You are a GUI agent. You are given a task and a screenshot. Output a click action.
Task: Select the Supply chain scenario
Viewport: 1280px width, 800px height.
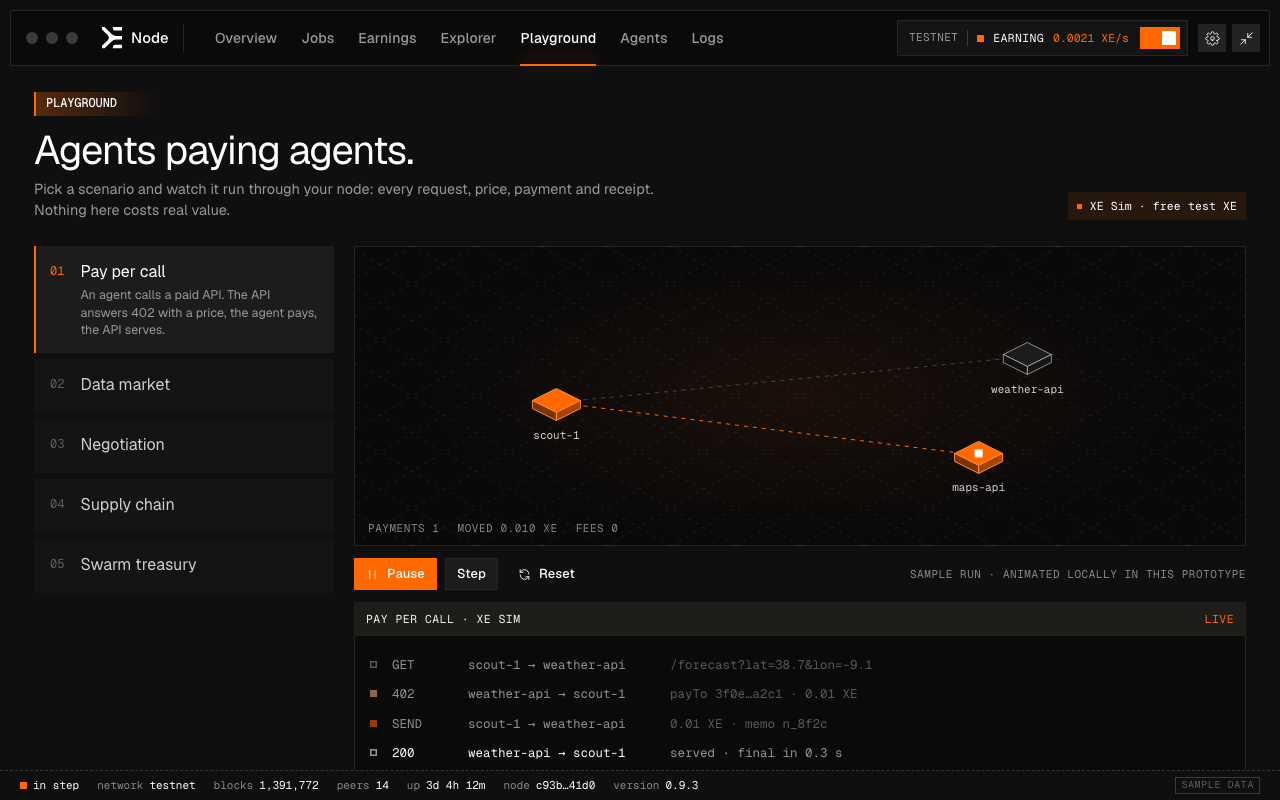point(184,505)
